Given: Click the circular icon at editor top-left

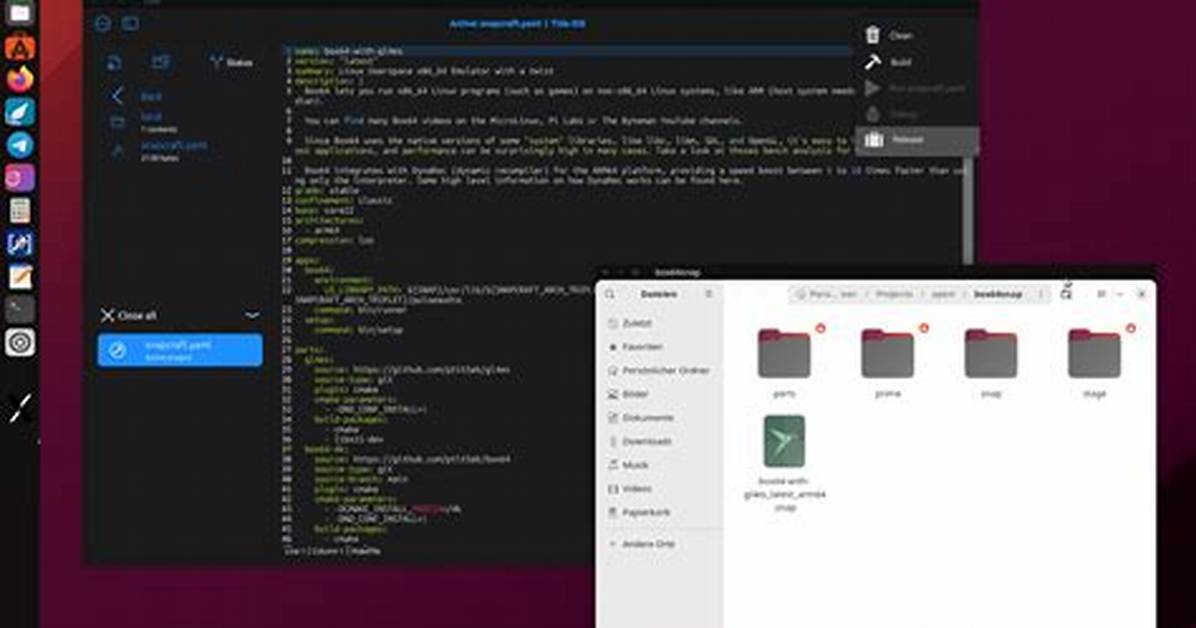Looking at the screenshot, I should (103, 23).
